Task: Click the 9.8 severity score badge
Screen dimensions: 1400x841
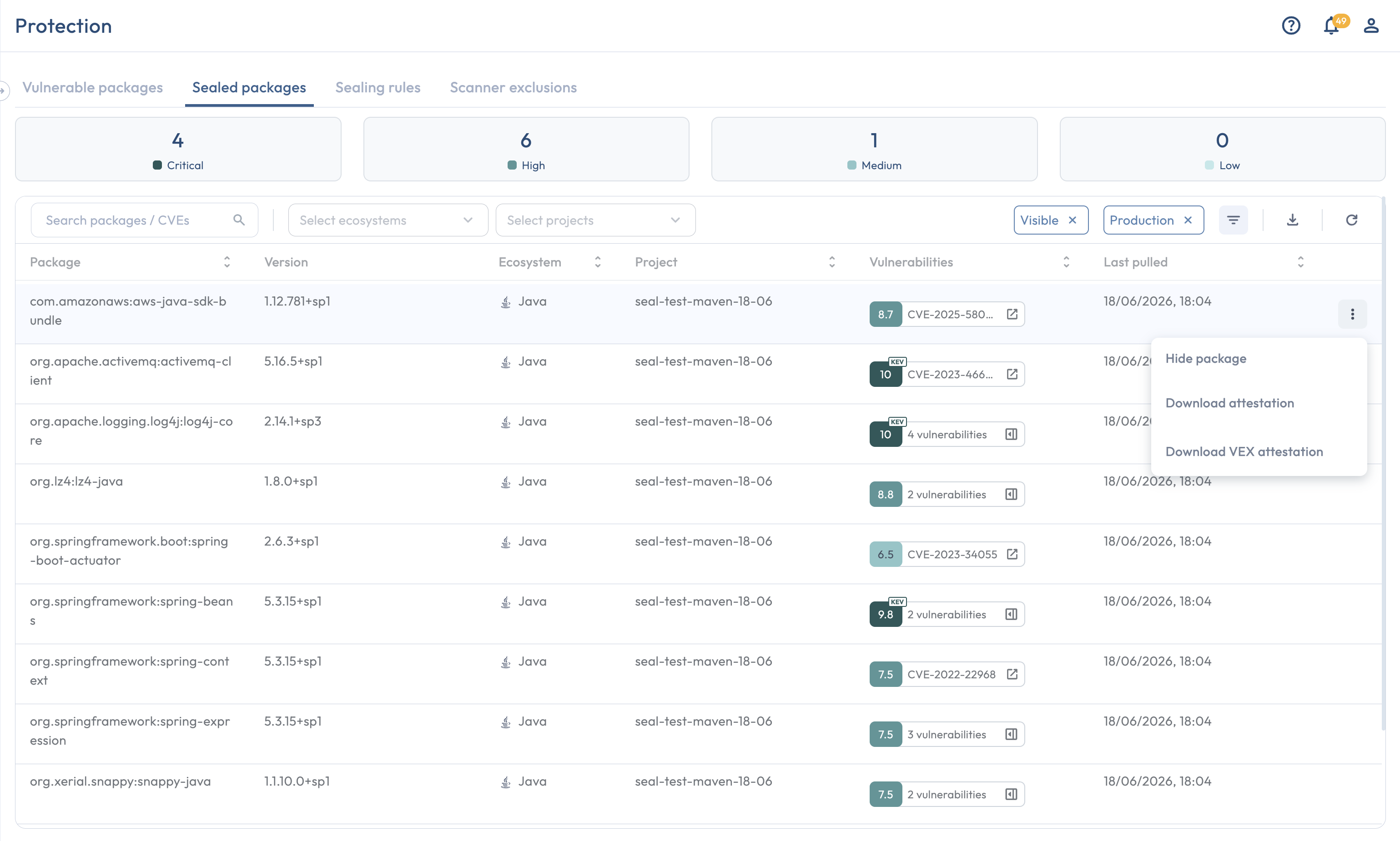Action: [885, 614]
